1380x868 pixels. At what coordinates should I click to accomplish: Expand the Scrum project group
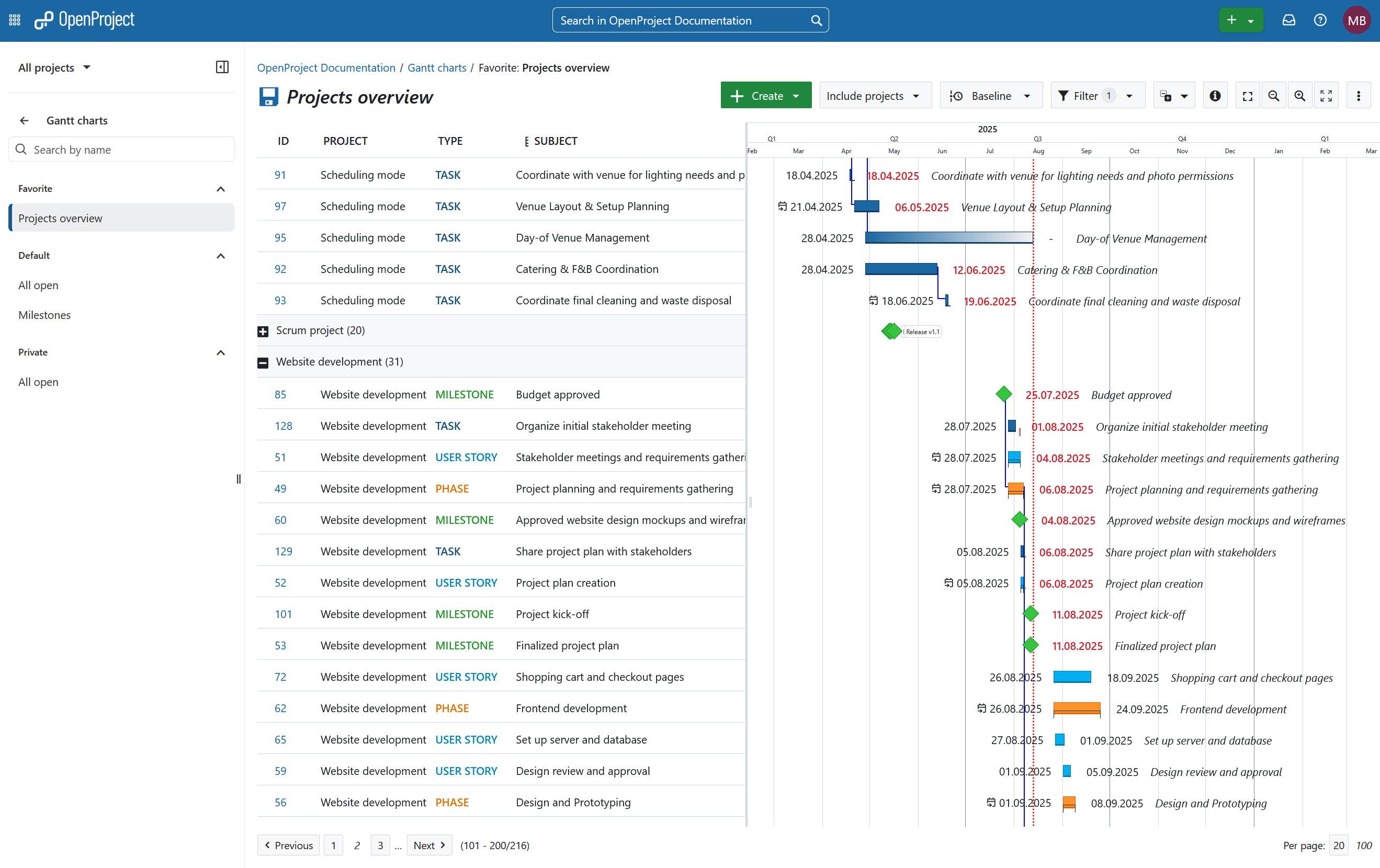coord(263,330)
